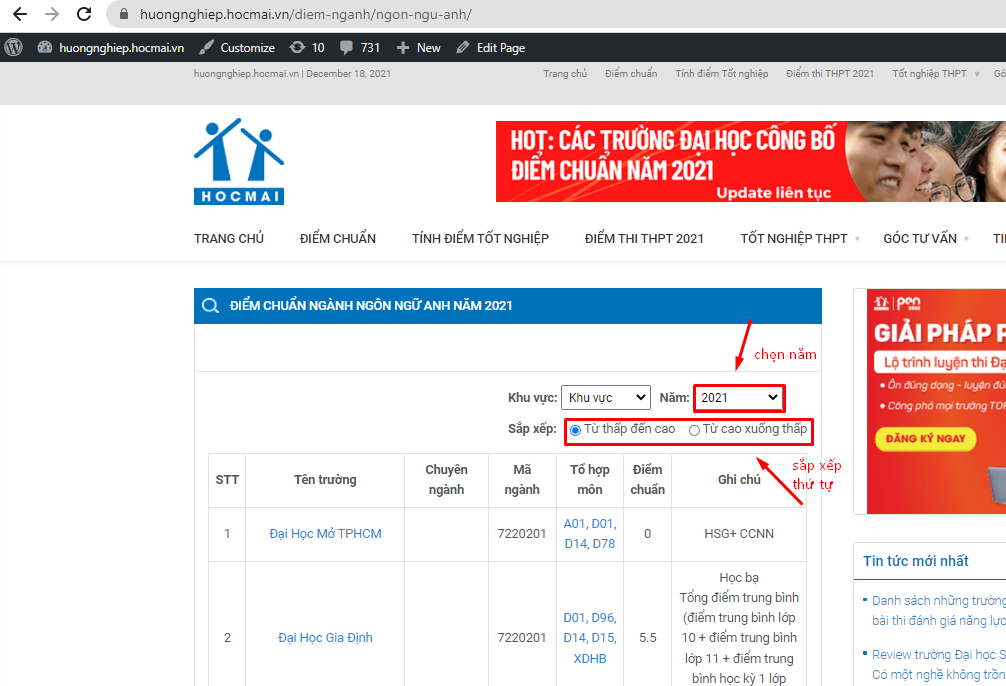The height and width of the screenshot is (686, 1006).
Task: Click the browser forward arrow
Action: [52, 15]
